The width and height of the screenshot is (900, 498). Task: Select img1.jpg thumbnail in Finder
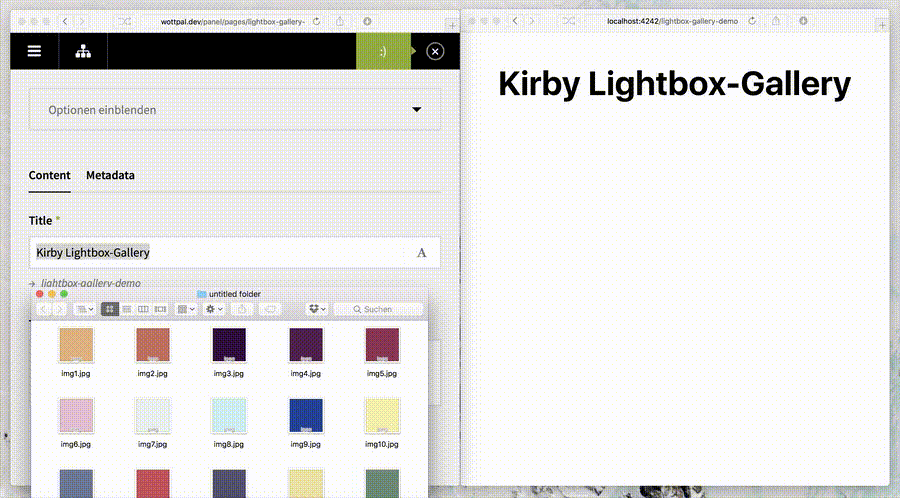coord(76,345)
